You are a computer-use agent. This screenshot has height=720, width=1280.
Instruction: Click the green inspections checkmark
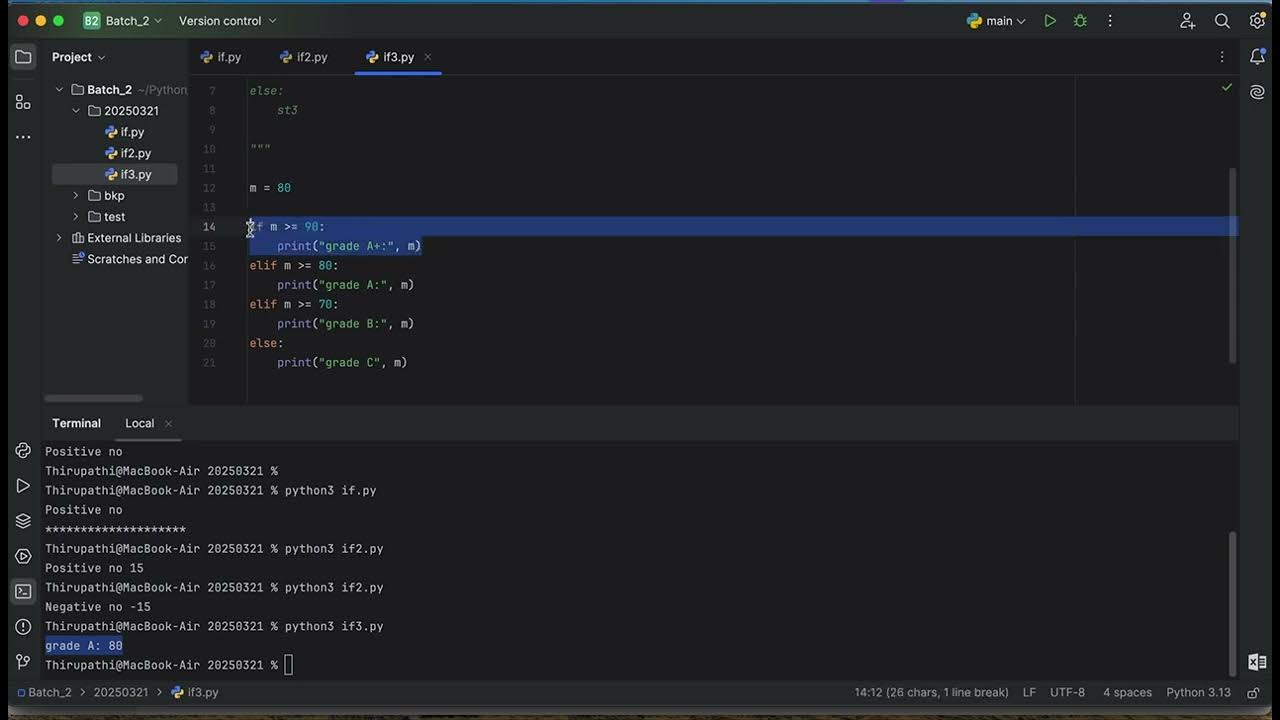click(x=1227, y=88)
